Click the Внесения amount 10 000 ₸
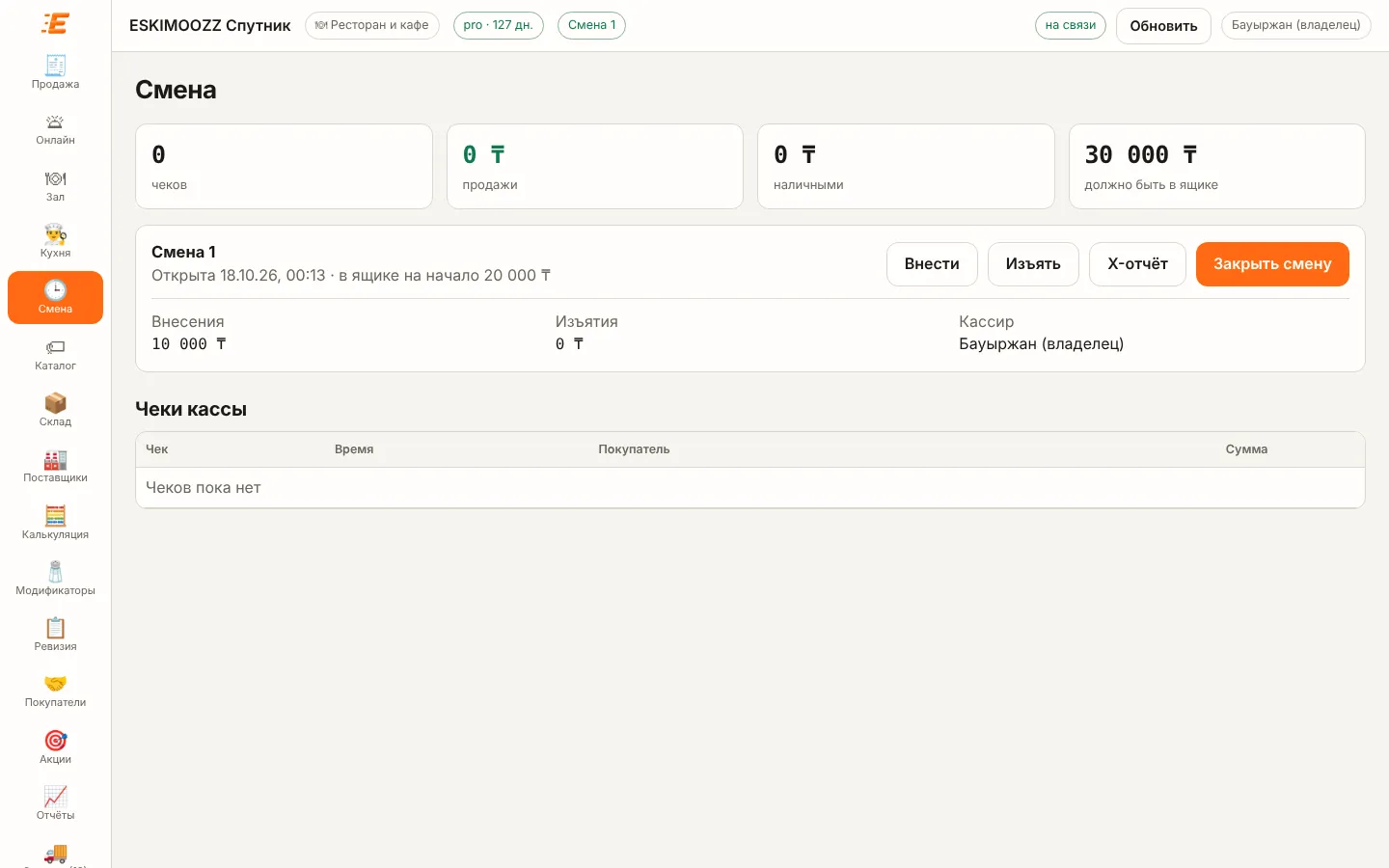 [189, 344]
